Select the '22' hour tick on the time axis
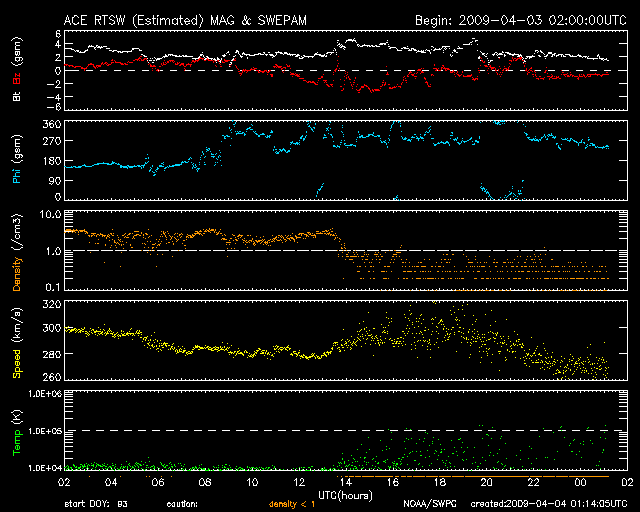 pyautogui.click(x=533, y=483)
